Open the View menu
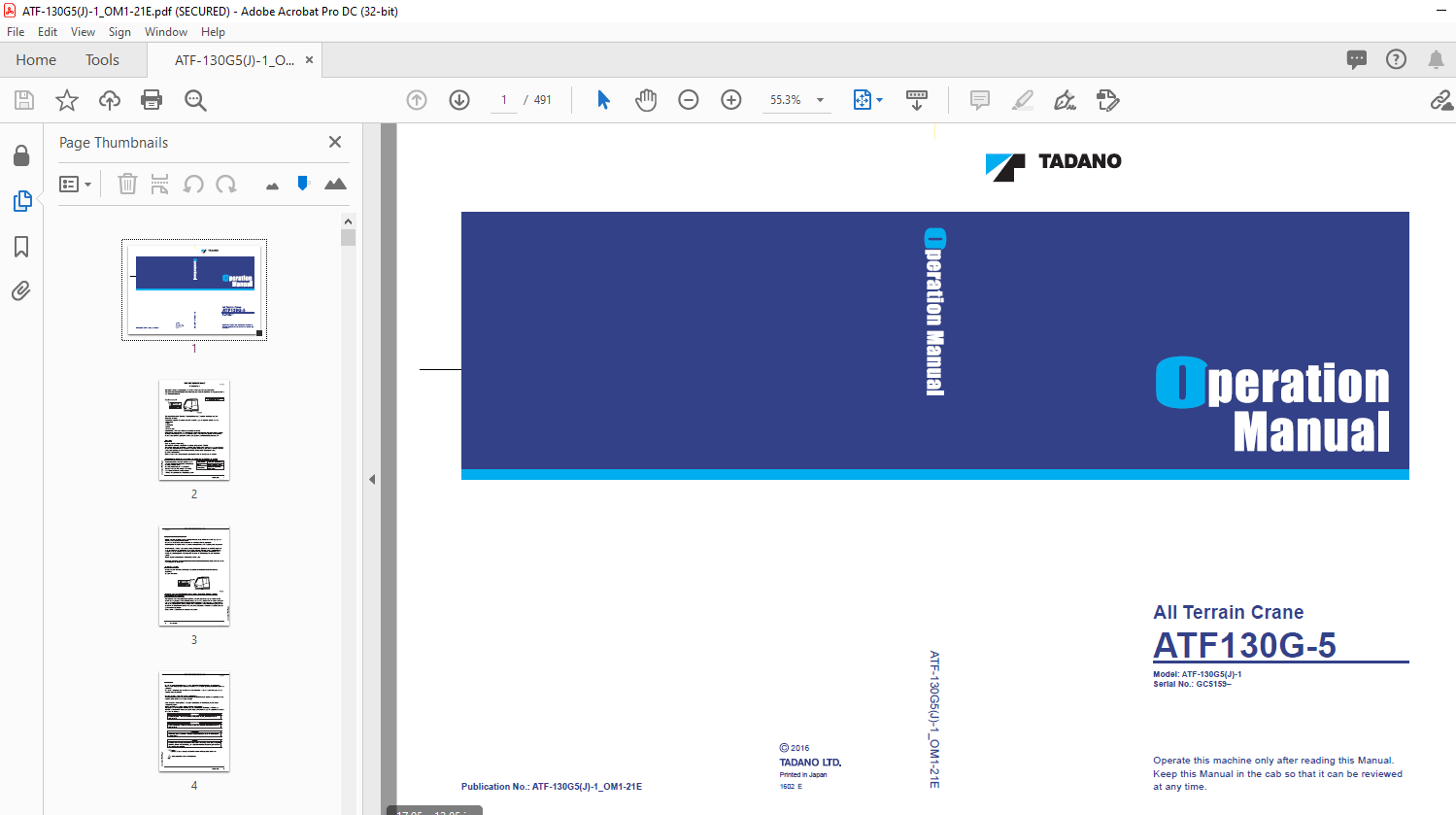The height and width of the screenshot is (815, 1456). click(84, 32)
